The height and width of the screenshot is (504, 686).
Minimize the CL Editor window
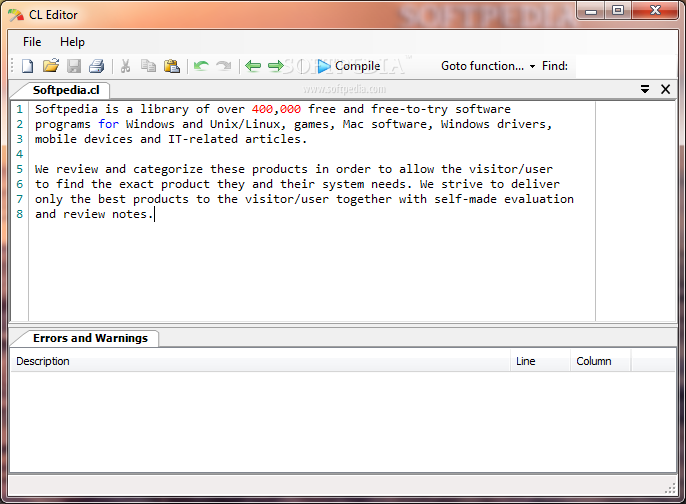click(591, 10)
